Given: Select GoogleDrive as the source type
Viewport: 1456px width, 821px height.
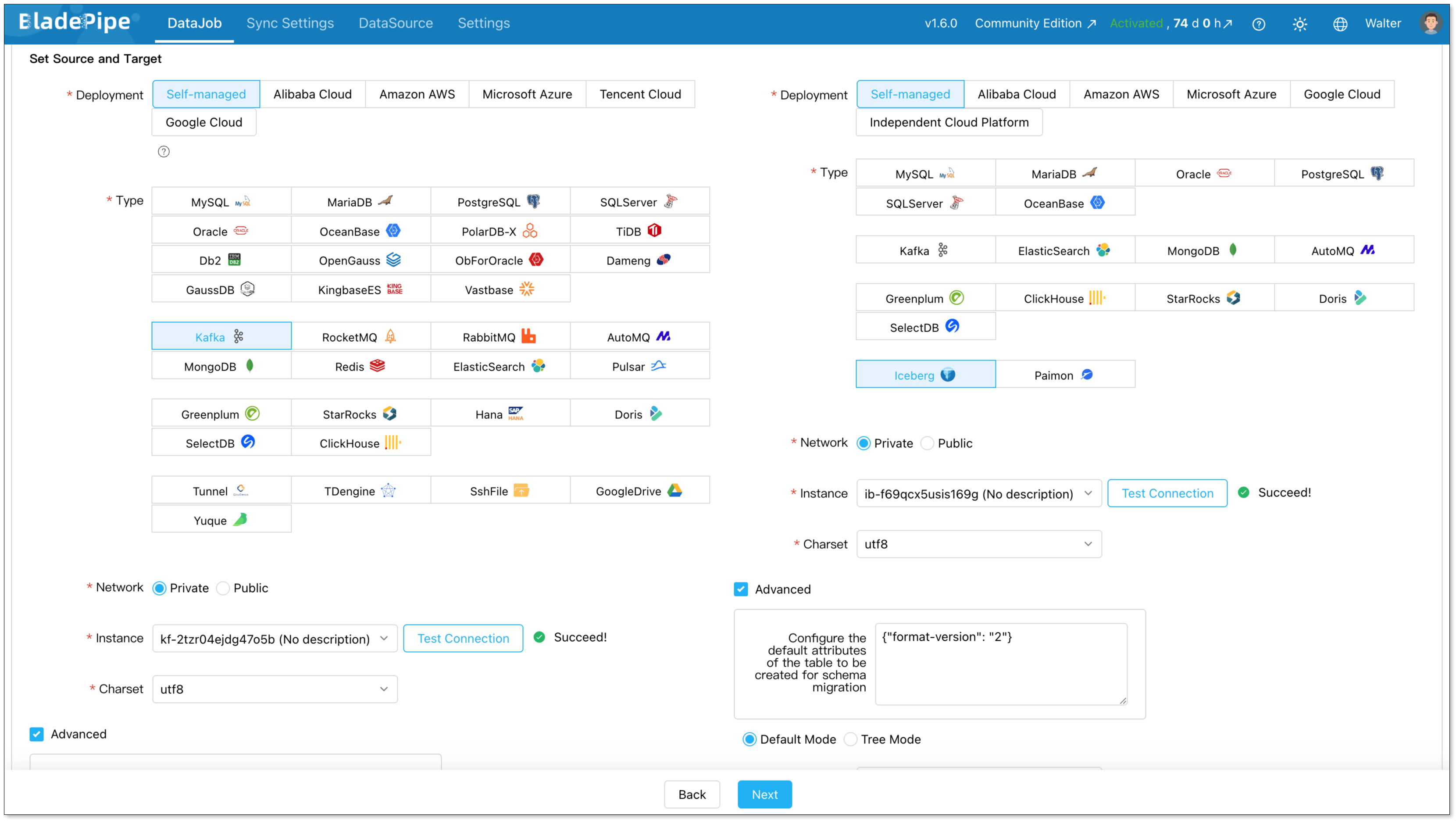Looking at the screenshot, I should coord(639,490).
